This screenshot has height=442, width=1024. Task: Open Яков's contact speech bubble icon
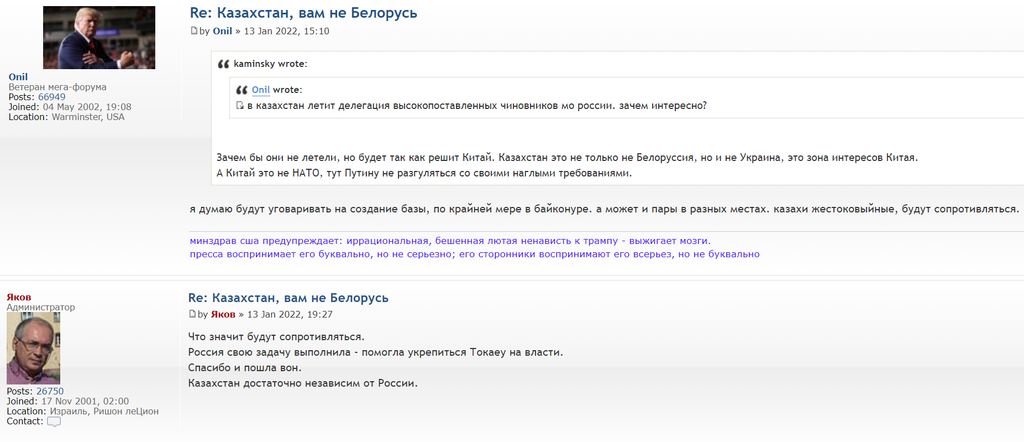(54, 422)
